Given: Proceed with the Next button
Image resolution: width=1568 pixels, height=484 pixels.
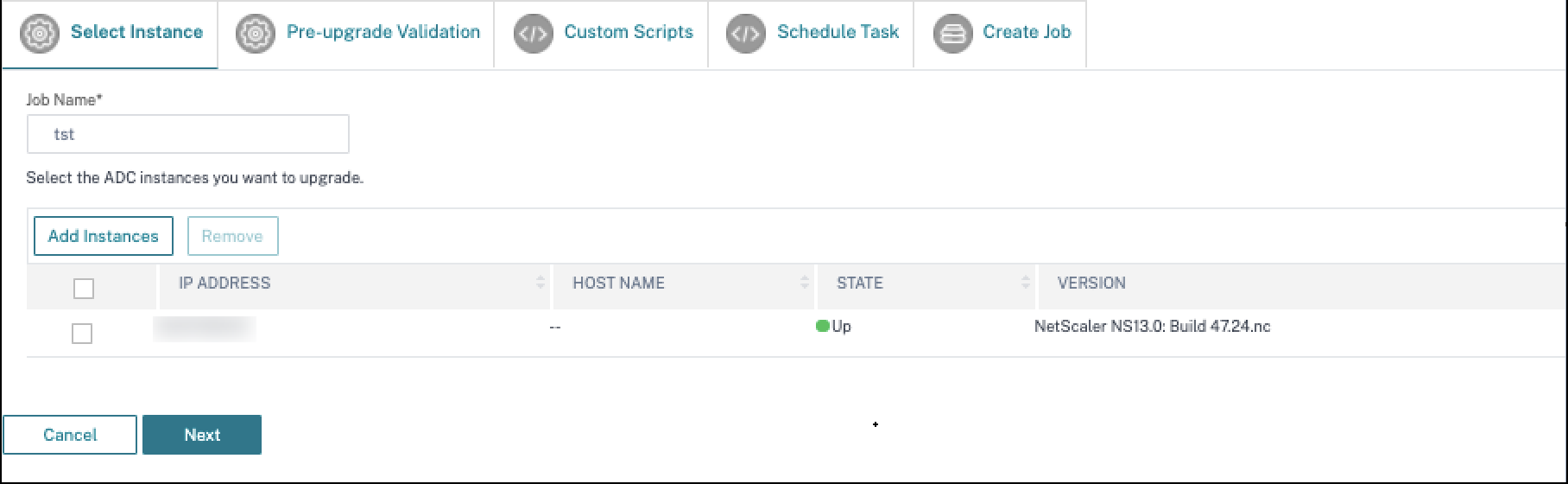Looking at the screenshot, I should 202,435.
